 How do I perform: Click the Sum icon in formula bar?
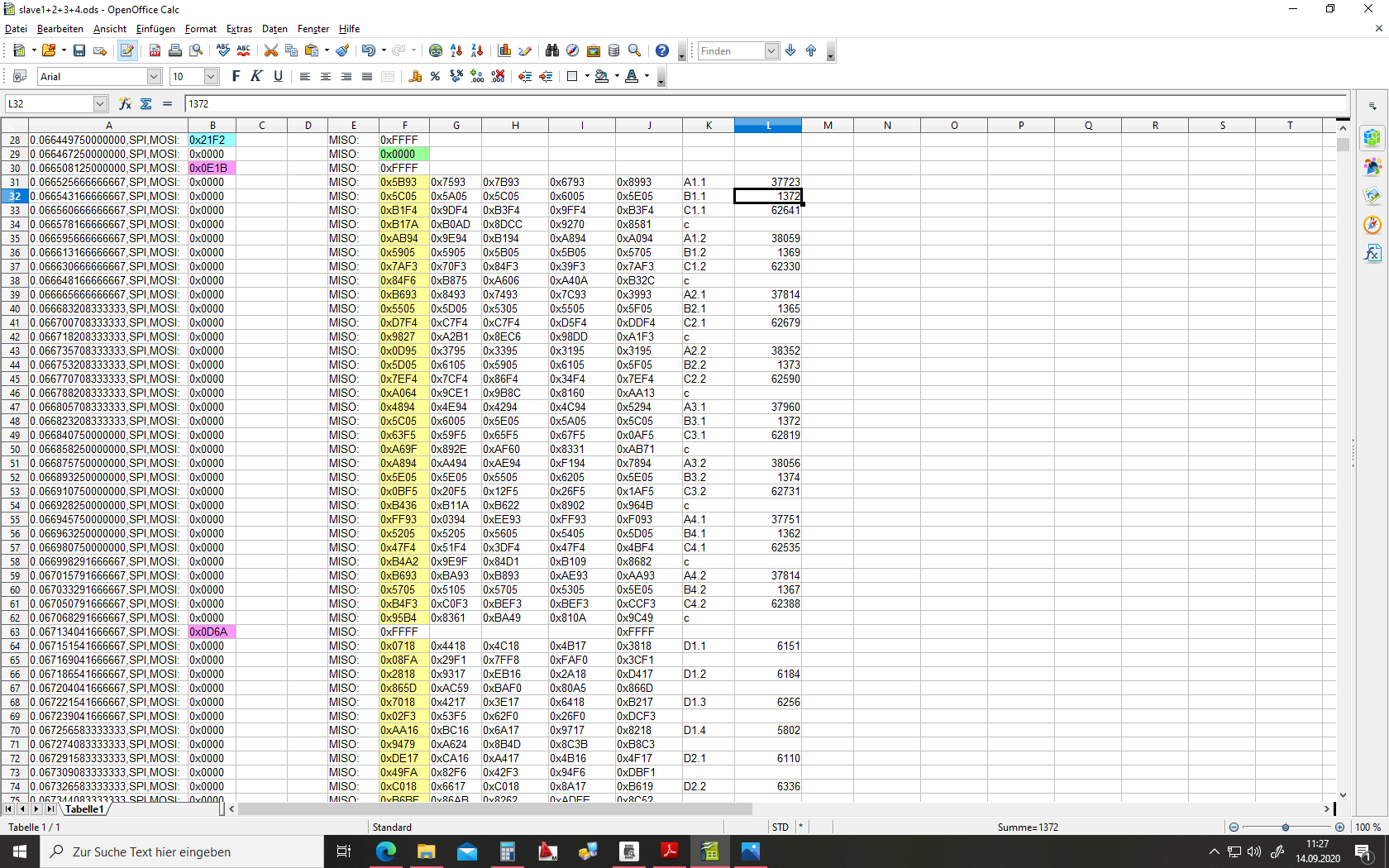146,104
